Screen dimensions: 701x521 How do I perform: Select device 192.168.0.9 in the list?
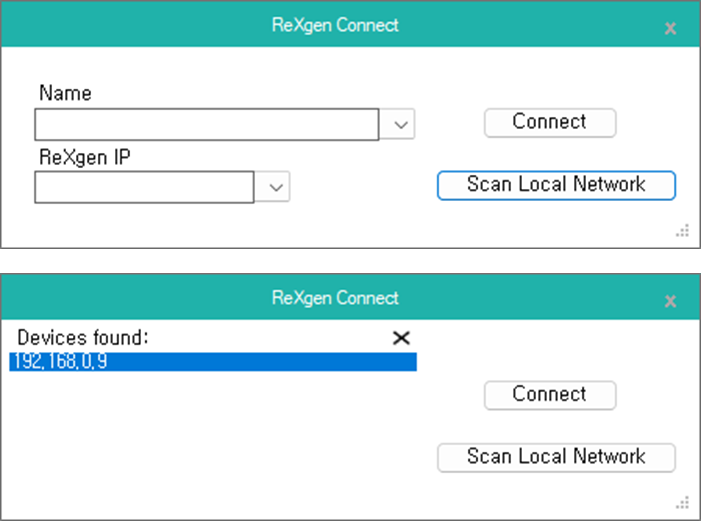213,361
